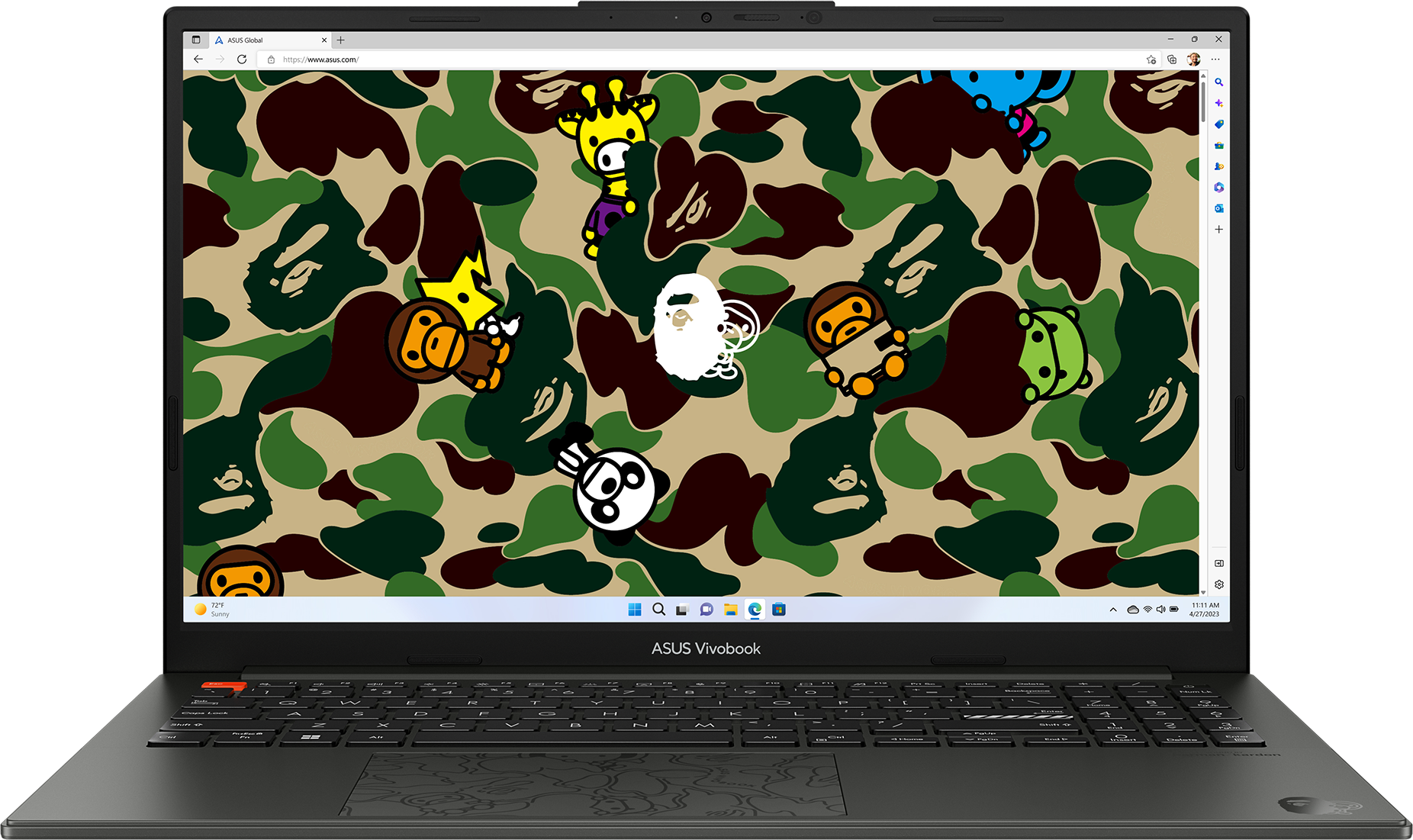Open Windows Search from the taskbar
The height and width of the screenshot is (840, 1413).
659,610
